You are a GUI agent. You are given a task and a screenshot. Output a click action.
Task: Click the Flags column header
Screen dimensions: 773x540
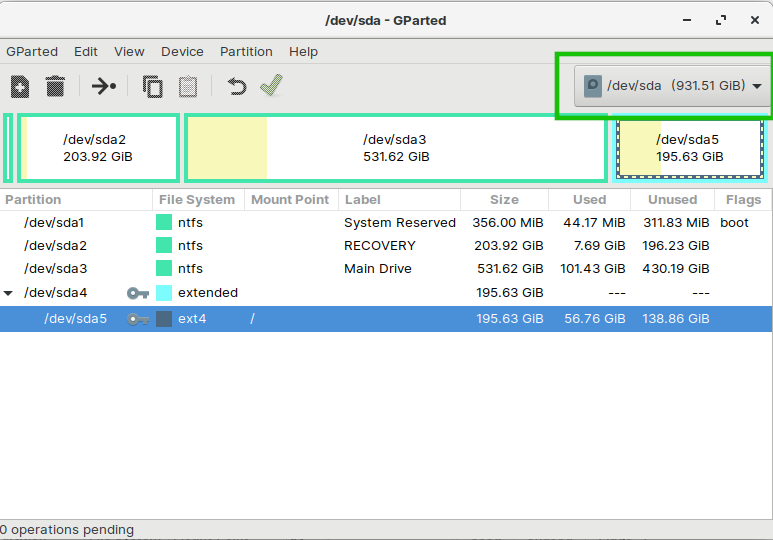pos(743,200)
